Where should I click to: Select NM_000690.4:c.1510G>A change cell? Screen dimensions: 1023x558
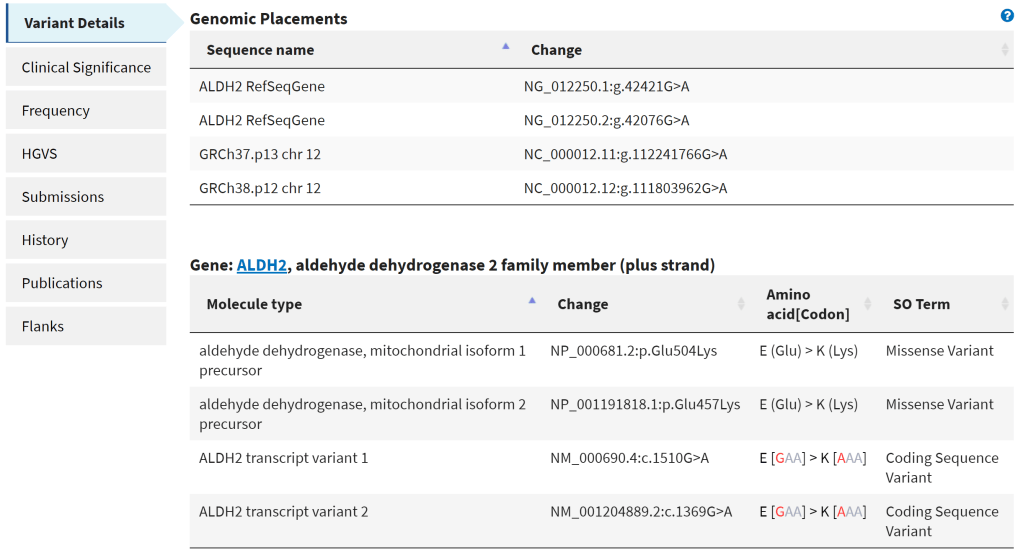coord(629,458)
